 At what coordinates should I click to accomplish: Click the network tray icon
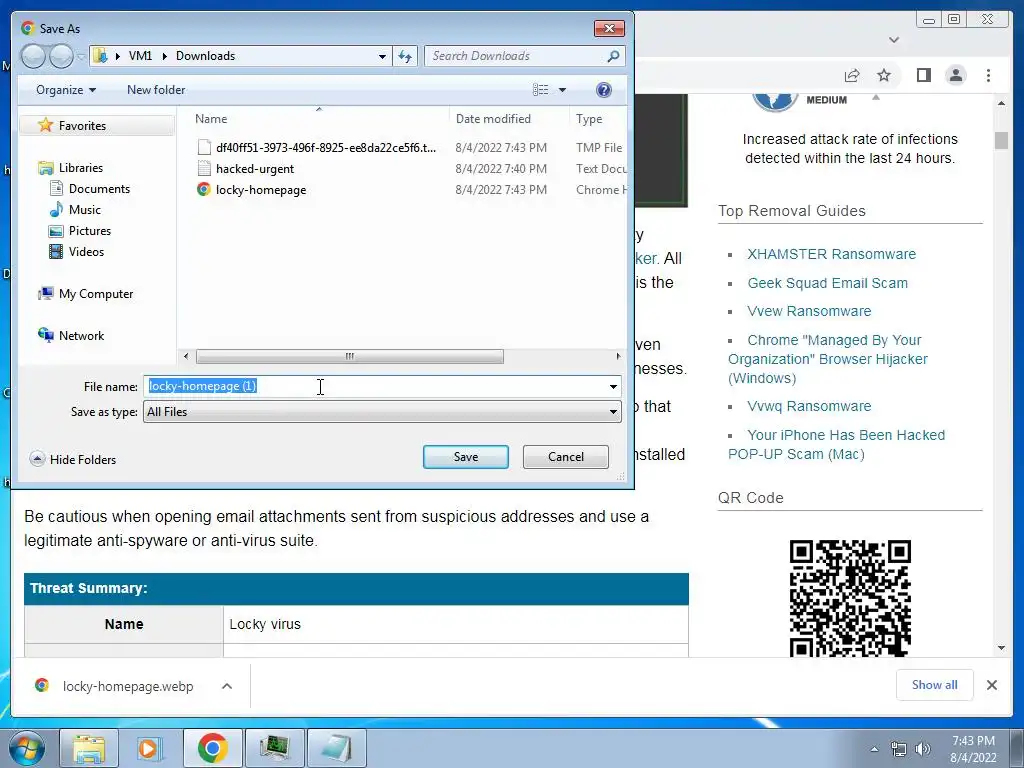pyautogui.click(x=899, y=749)
